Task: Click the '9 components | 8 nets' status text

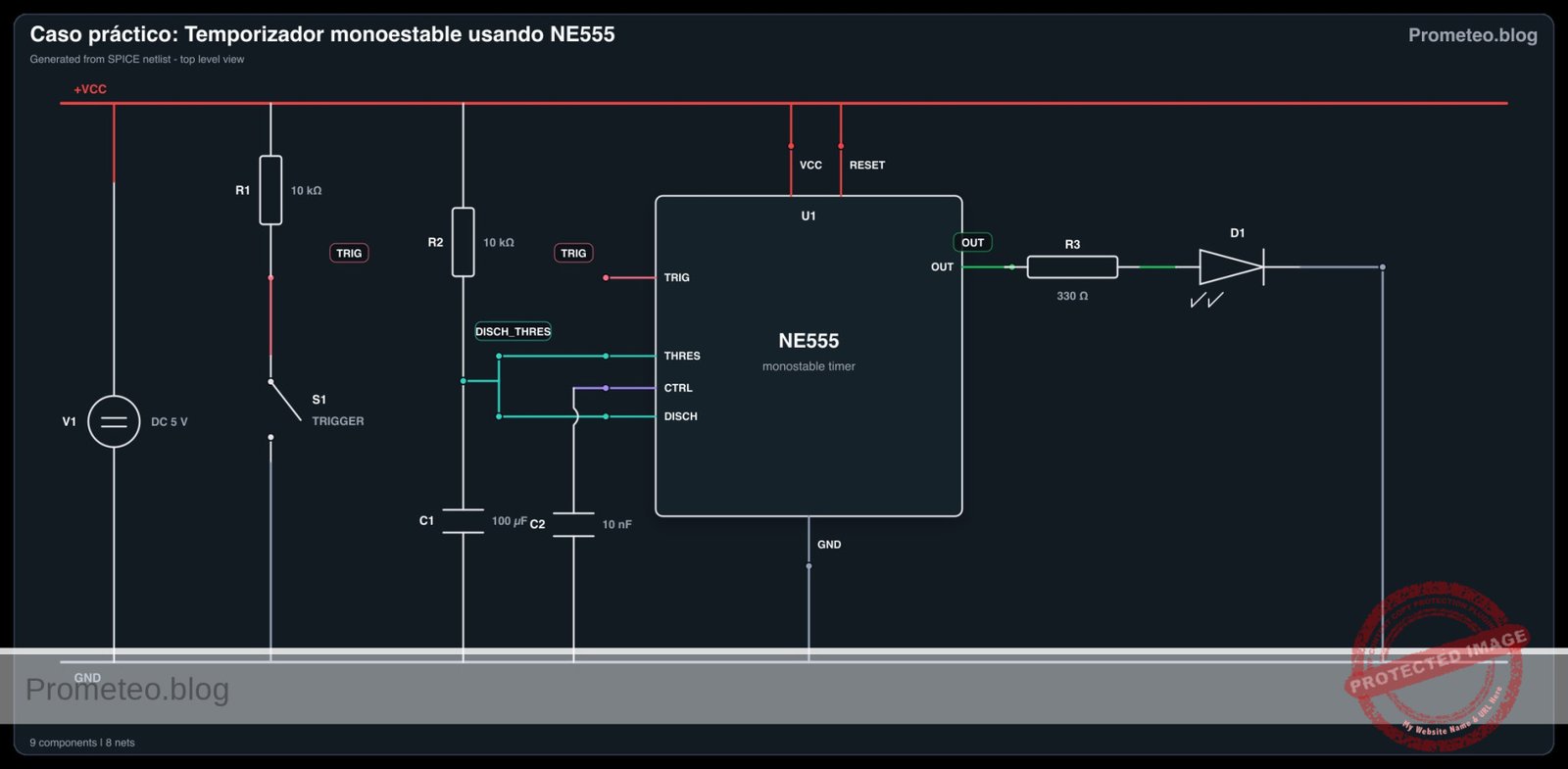Action: 82,743
